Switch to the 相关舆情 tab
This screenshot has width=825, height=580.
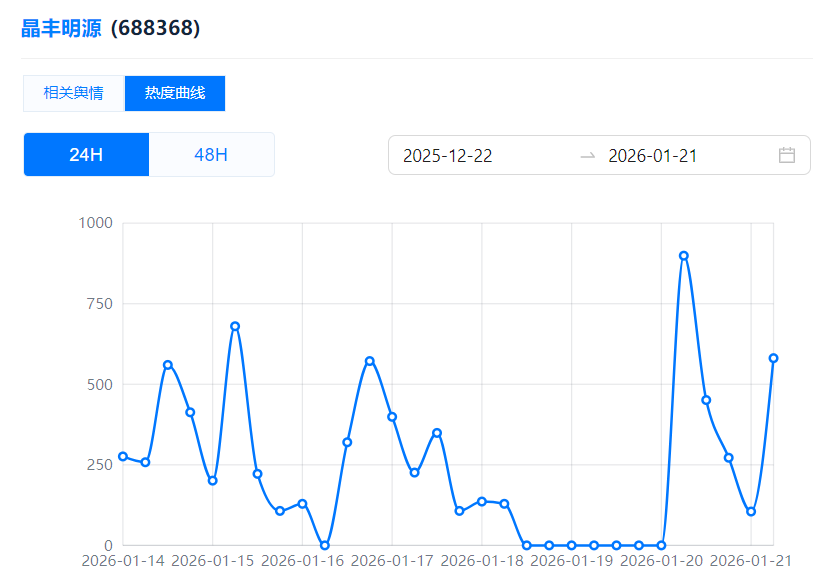pos(73,93)
